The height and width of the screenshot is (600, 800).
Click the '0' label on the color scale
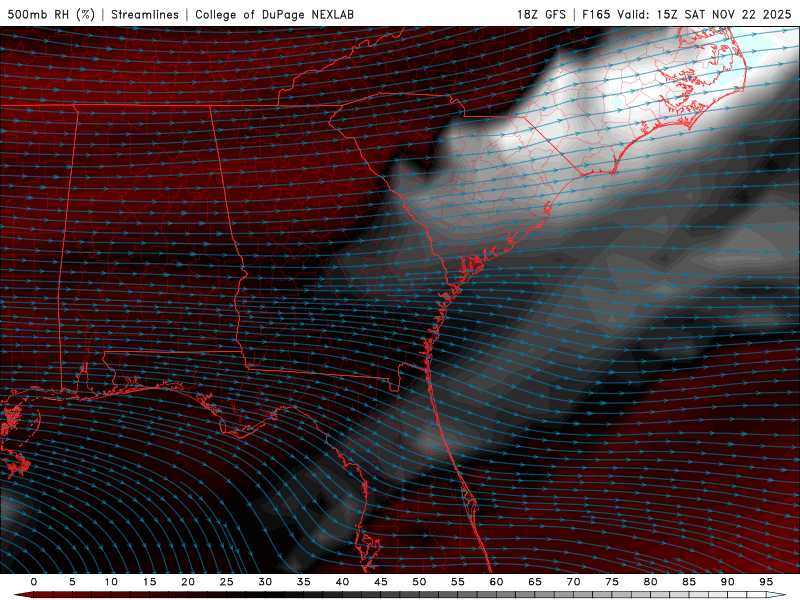tap(34, 582)
